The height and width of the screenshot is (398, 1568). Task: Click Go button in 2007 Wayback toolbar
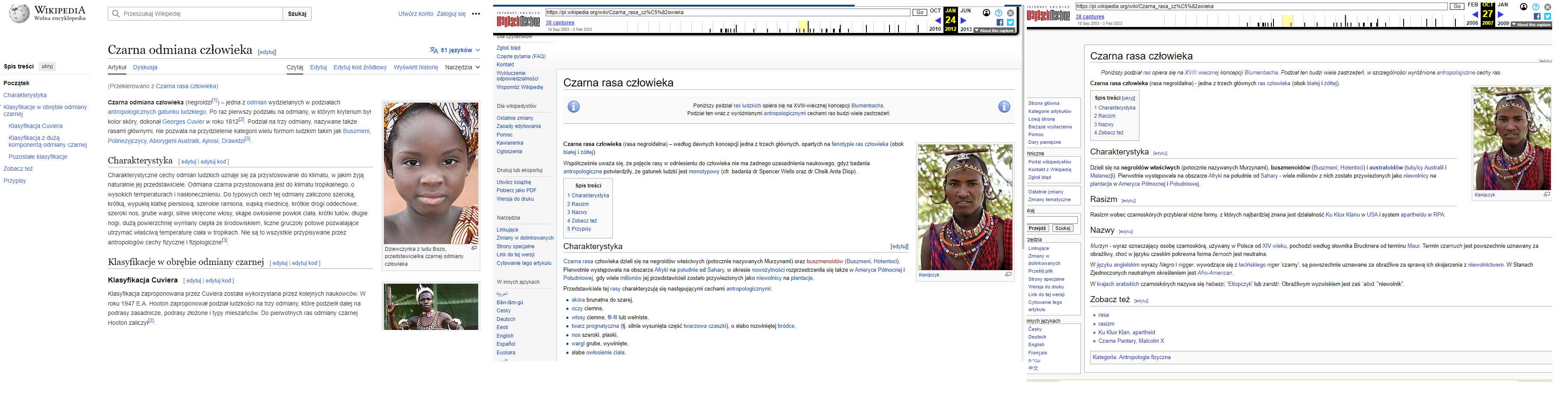click(1457, 7)
